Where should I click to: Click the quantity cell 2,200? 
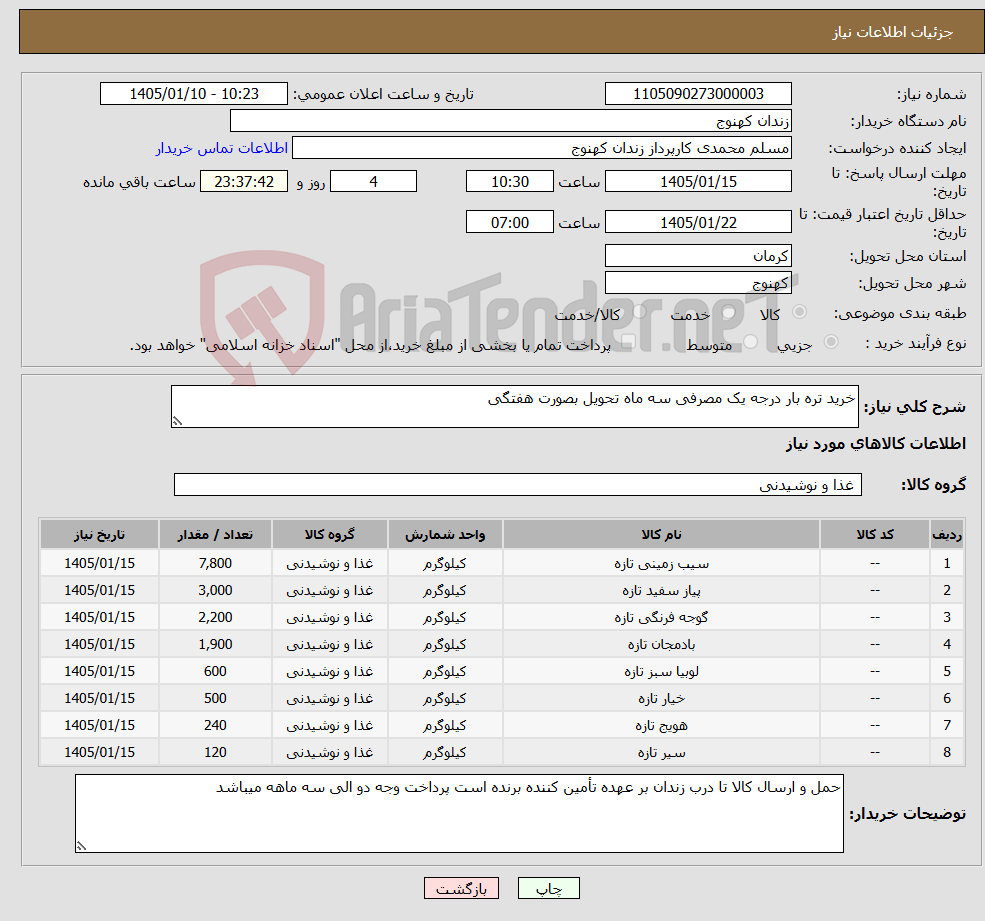pyautogui.click(x=215, y=618)
